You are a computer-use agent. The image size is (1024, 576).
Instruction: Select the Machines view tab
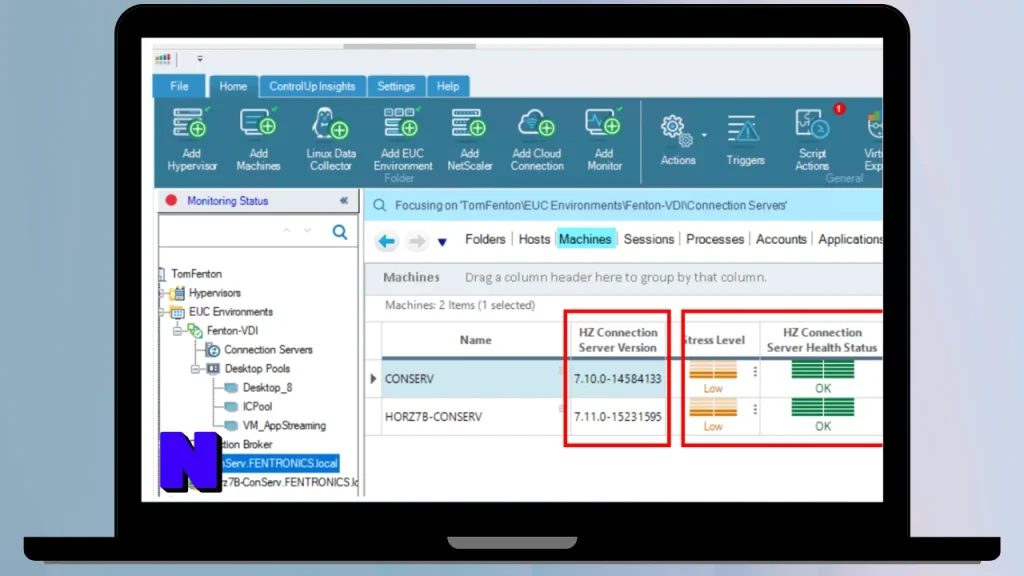tap(585, 240)
